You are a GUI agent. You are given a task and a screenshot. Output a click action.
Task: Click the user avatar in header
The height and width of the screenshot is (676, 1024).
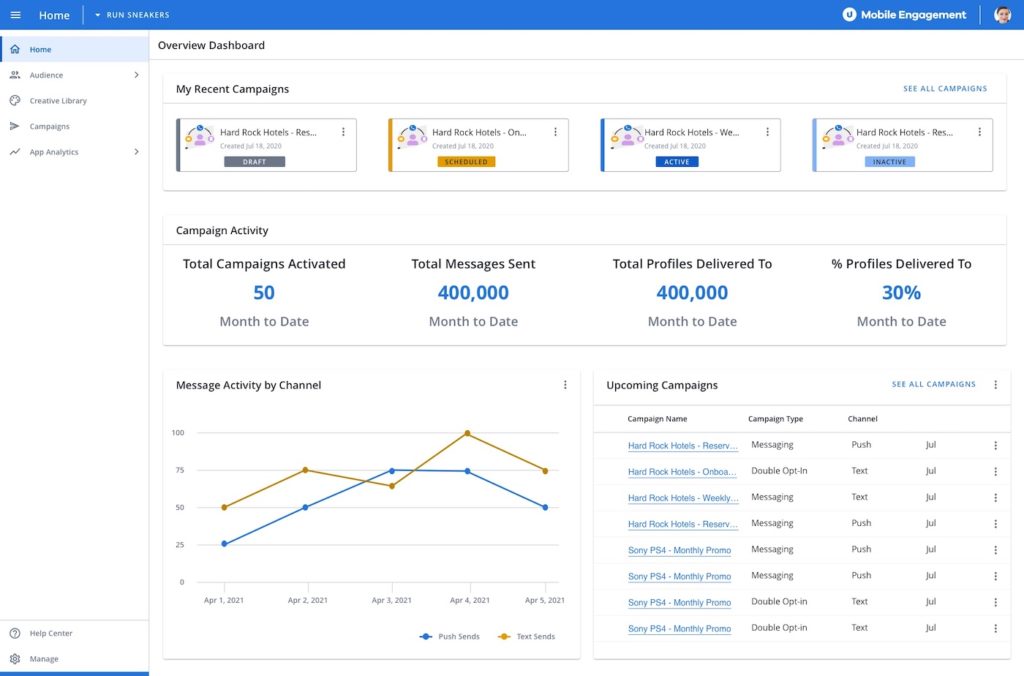point(1002,14)
